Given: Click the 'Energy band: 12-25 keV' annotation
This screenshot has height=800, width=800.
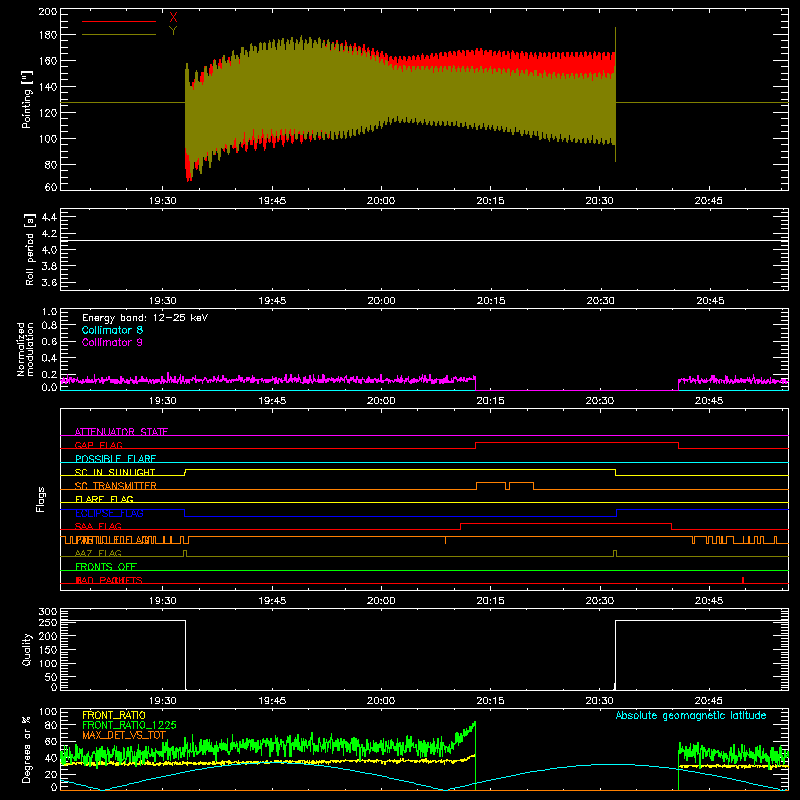Looking at the screenshot, I should 145,318.
